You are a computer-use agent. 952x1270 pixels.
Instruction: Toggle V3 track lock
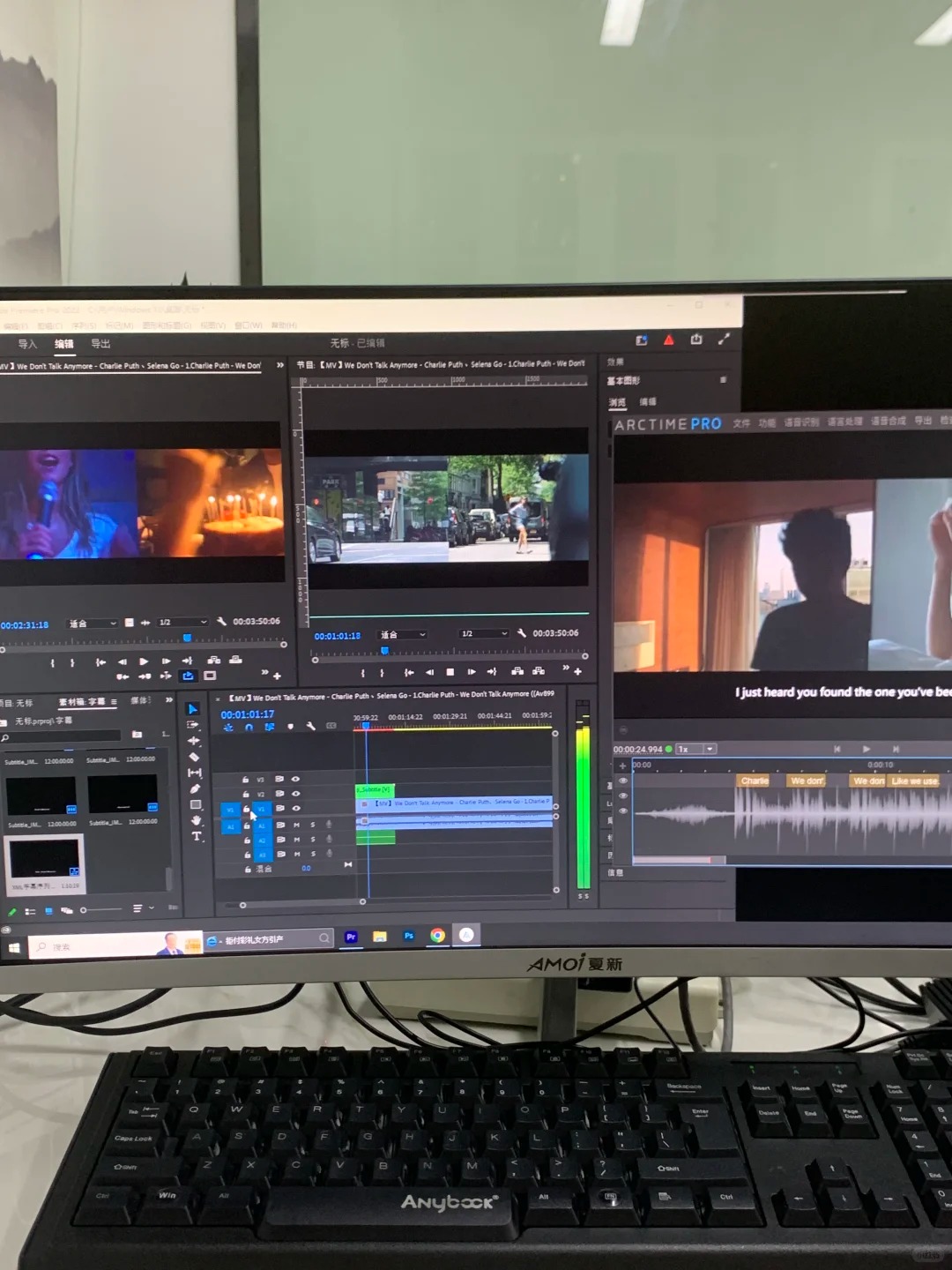(x=245, y=780)
